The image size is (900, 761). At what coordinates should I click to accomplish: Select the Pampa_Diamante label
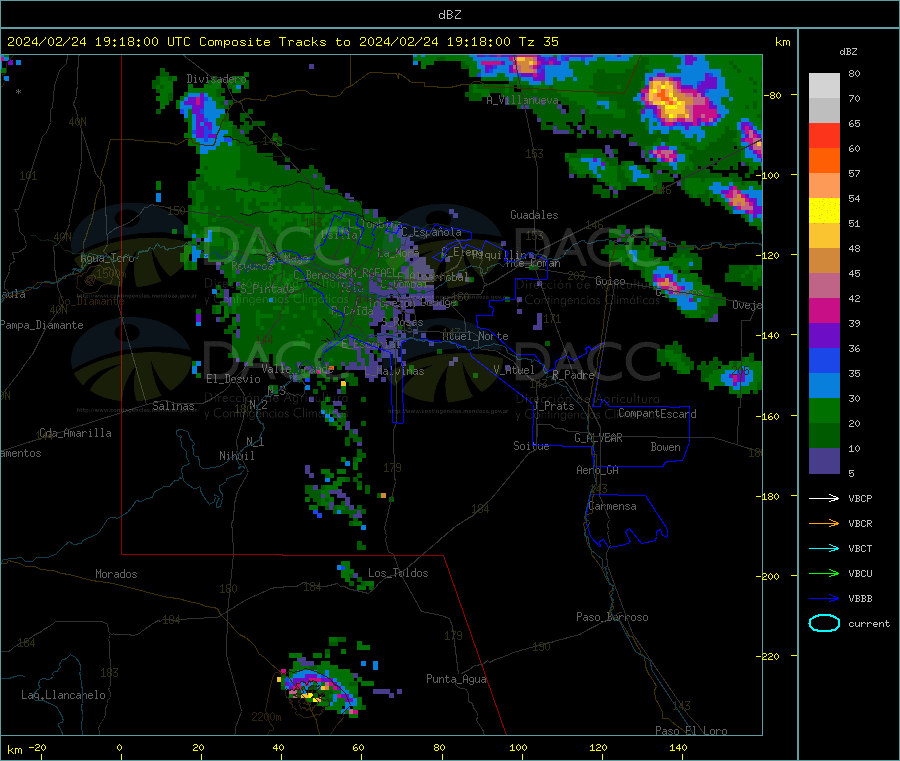(41, 325)
